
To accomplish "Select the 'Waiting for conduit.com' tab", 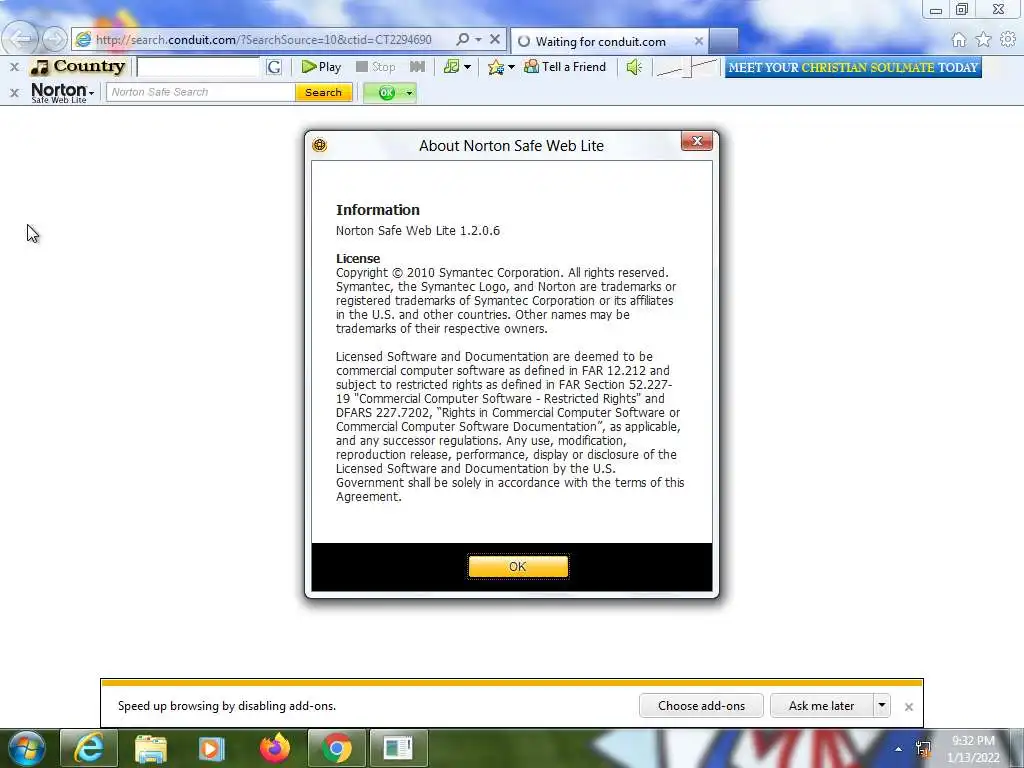I will [x=600, y=41].
